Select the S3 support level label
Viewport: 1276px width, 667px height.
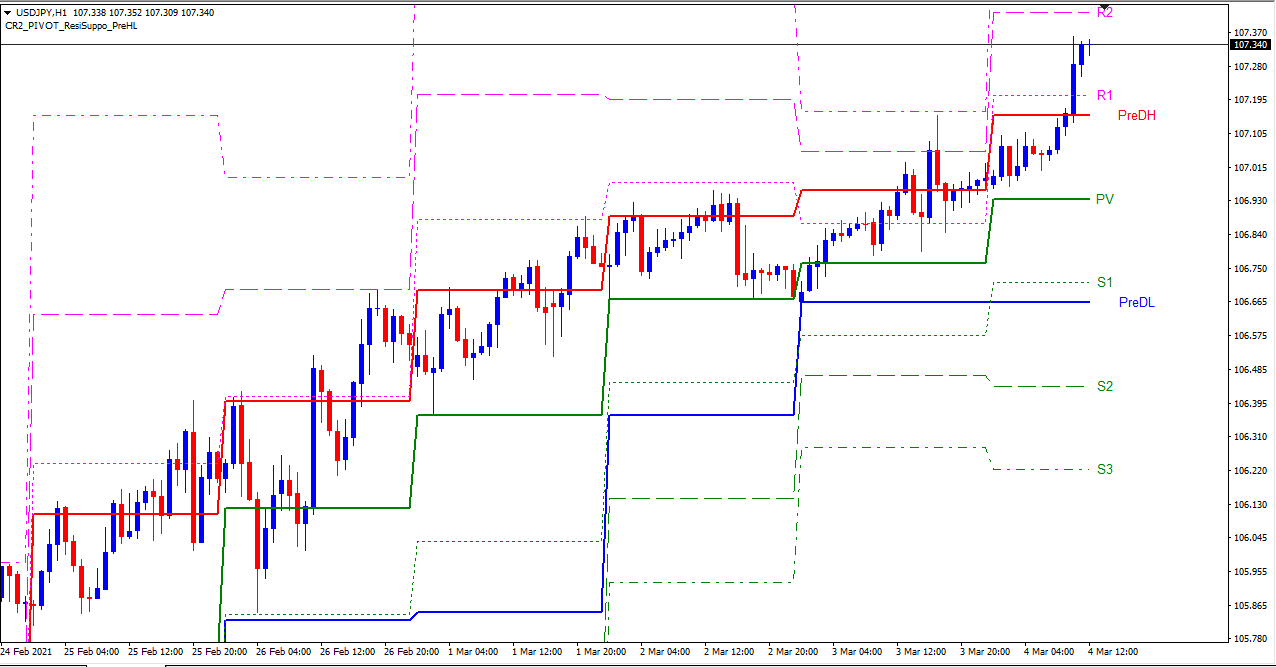[1105, 469]
